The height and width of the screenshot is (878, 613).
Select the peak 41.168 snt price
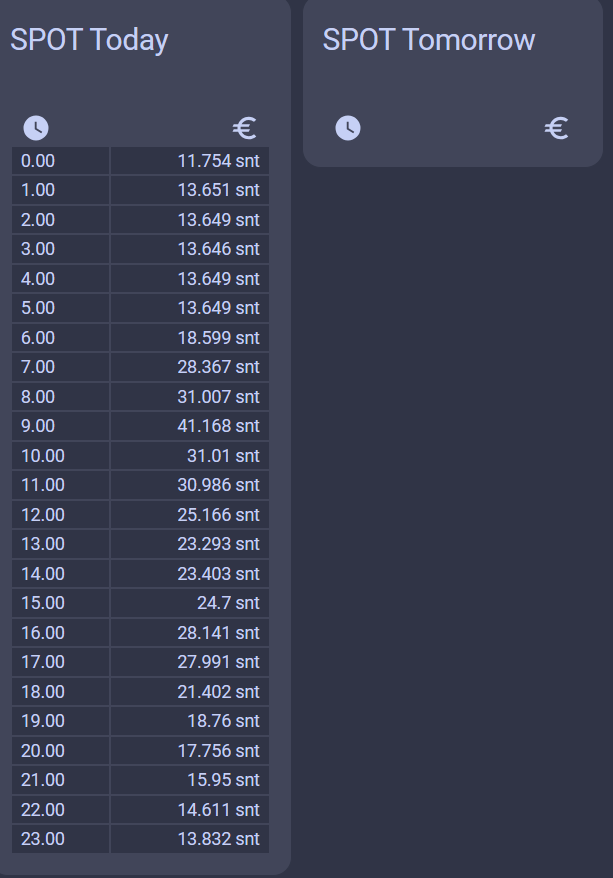point(218,426)
